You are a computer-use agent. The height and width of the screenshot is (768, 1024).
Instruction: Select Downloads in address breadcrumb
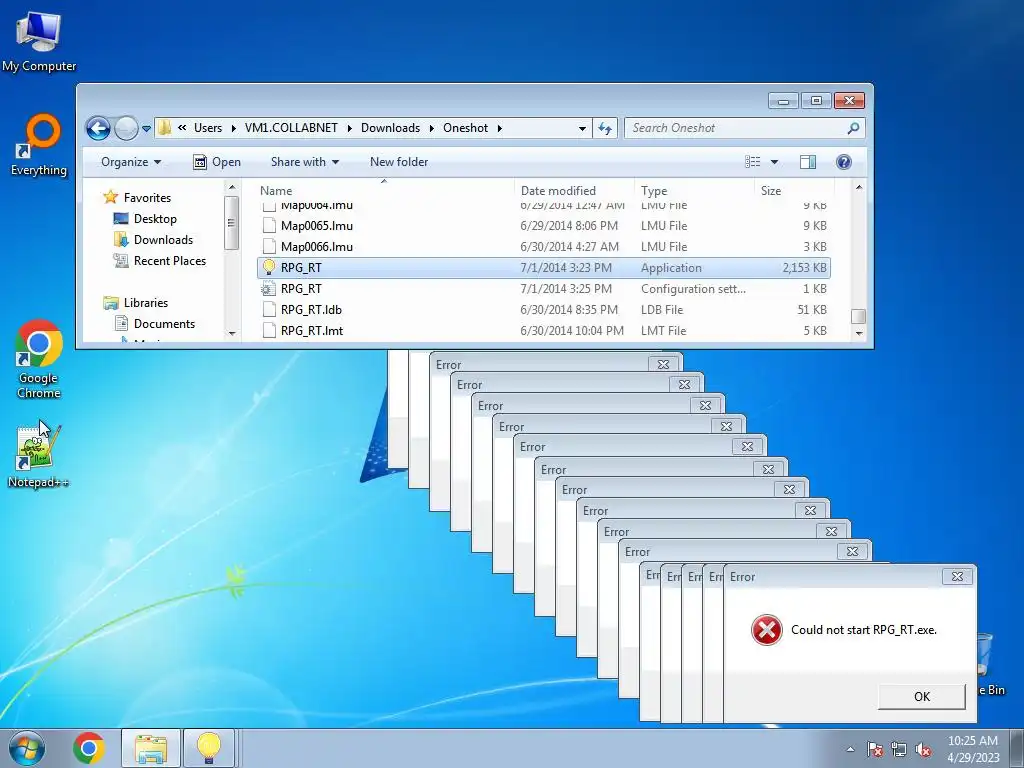[391, 128]
